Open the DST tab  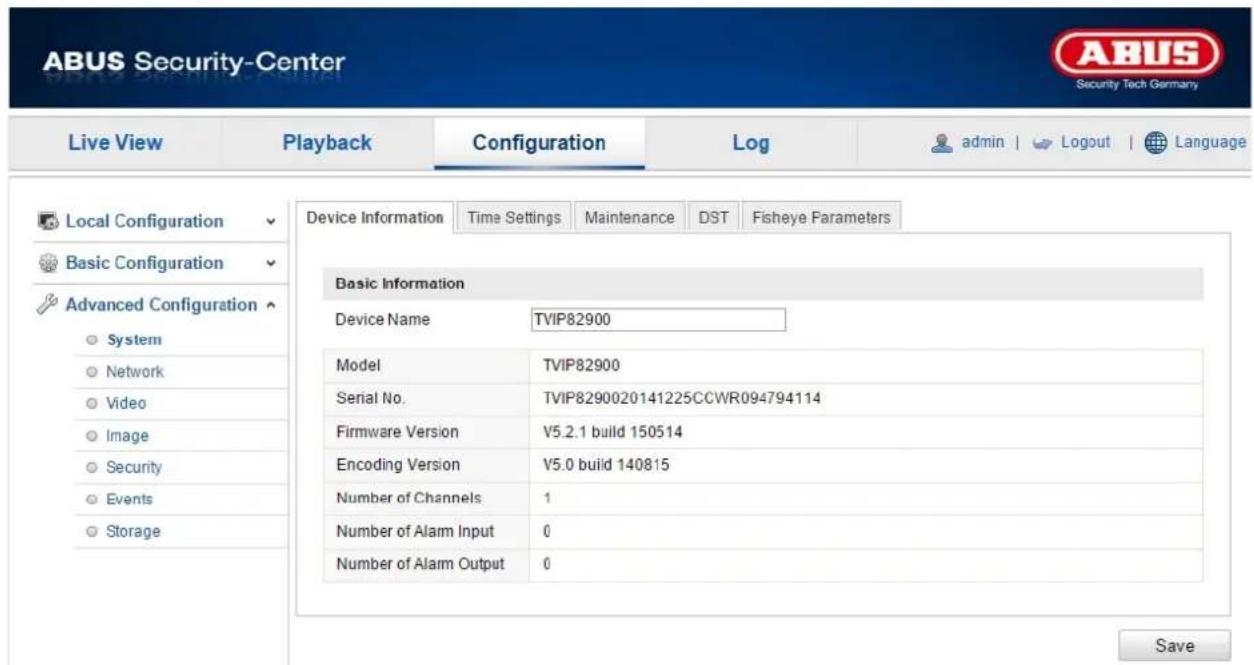point(712,217)
